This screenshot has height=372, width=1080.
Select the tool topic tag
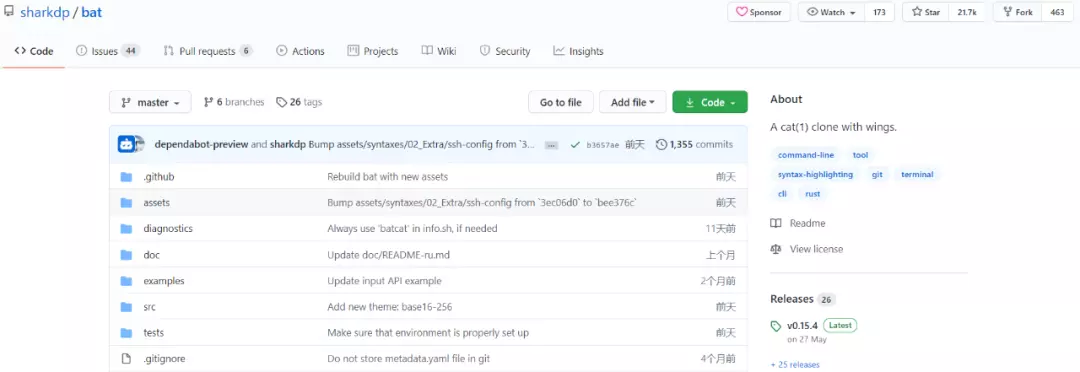[x=860, y=156]
